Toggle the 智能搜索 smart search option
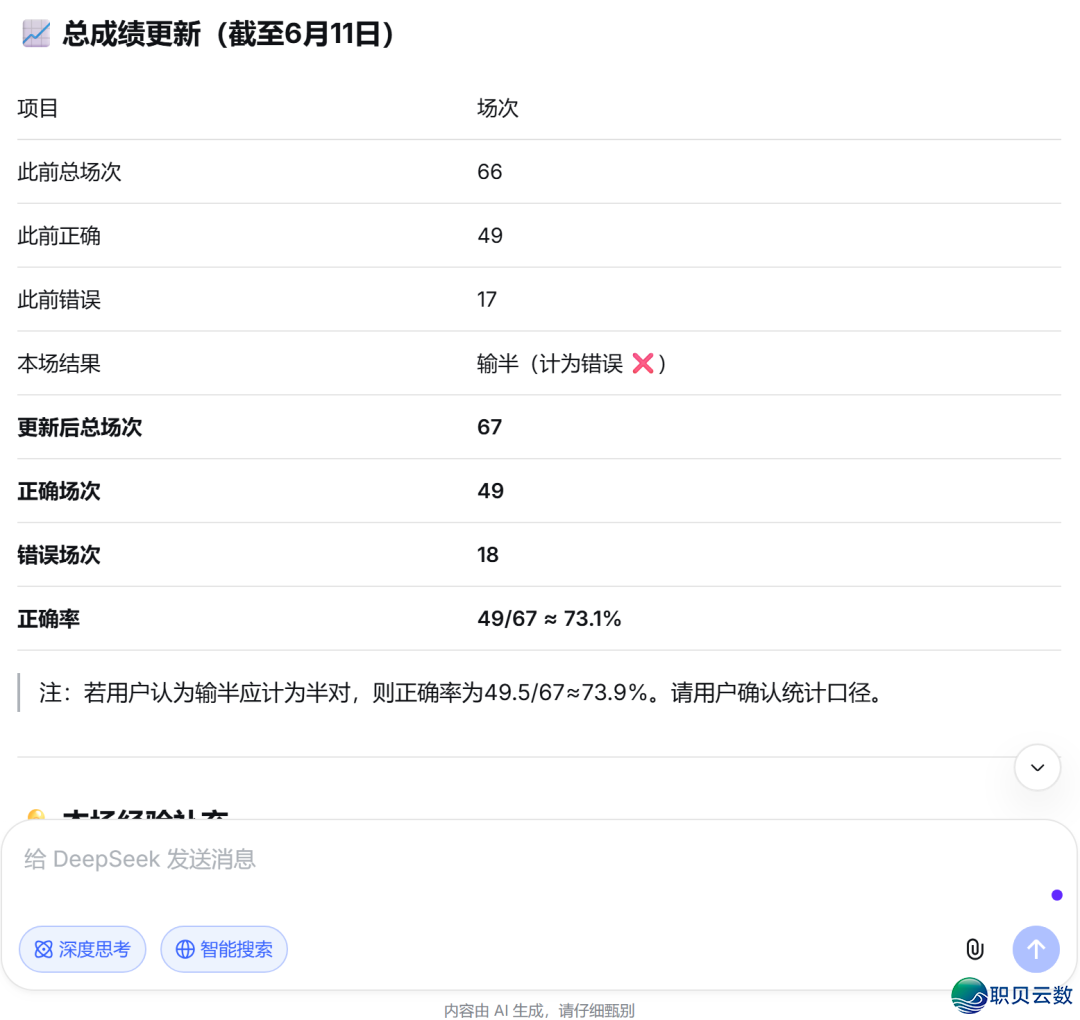The width and height of the screenshot is (1080, 1020). [224, 949]
